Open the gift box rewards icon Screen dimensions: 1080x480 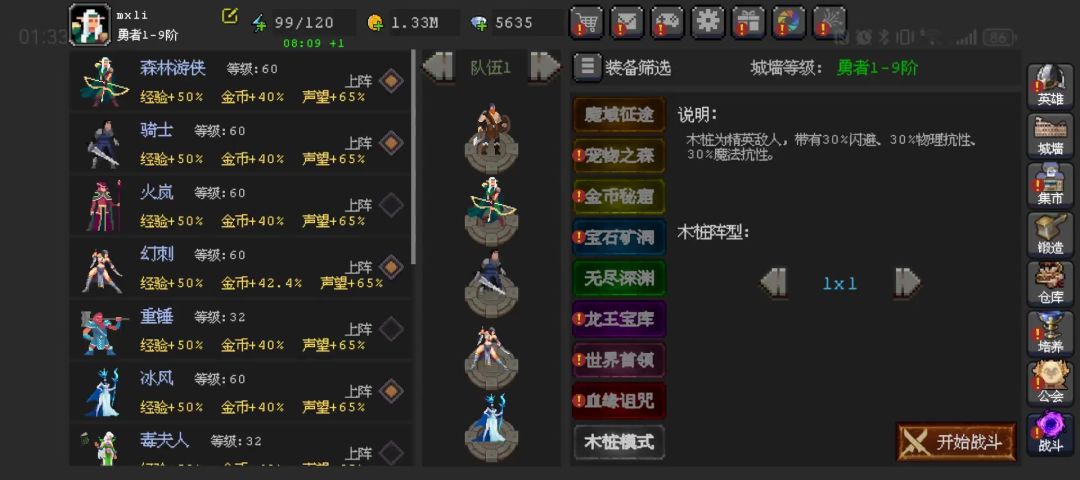coord(748,23)
